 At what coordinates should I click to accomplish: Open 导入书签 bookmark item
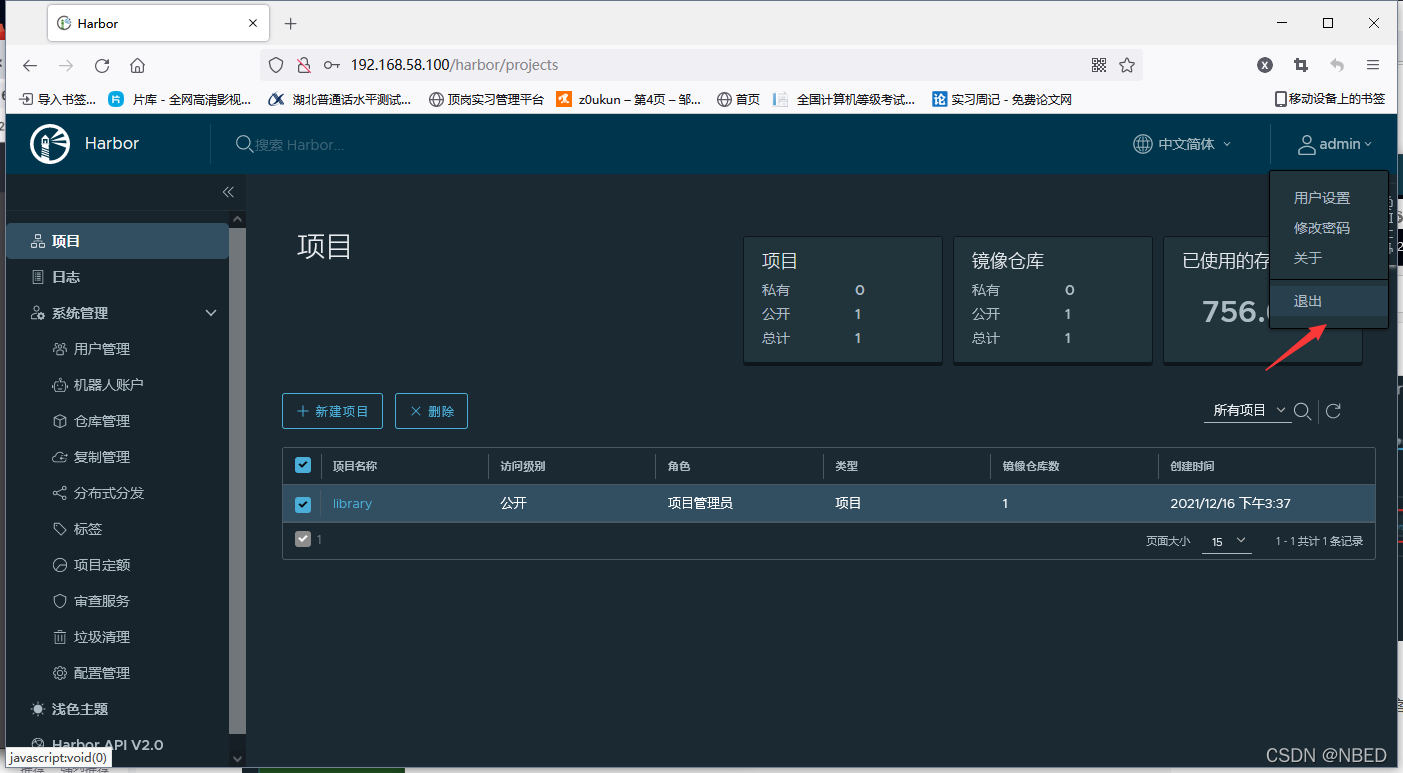tap(58, 99)
